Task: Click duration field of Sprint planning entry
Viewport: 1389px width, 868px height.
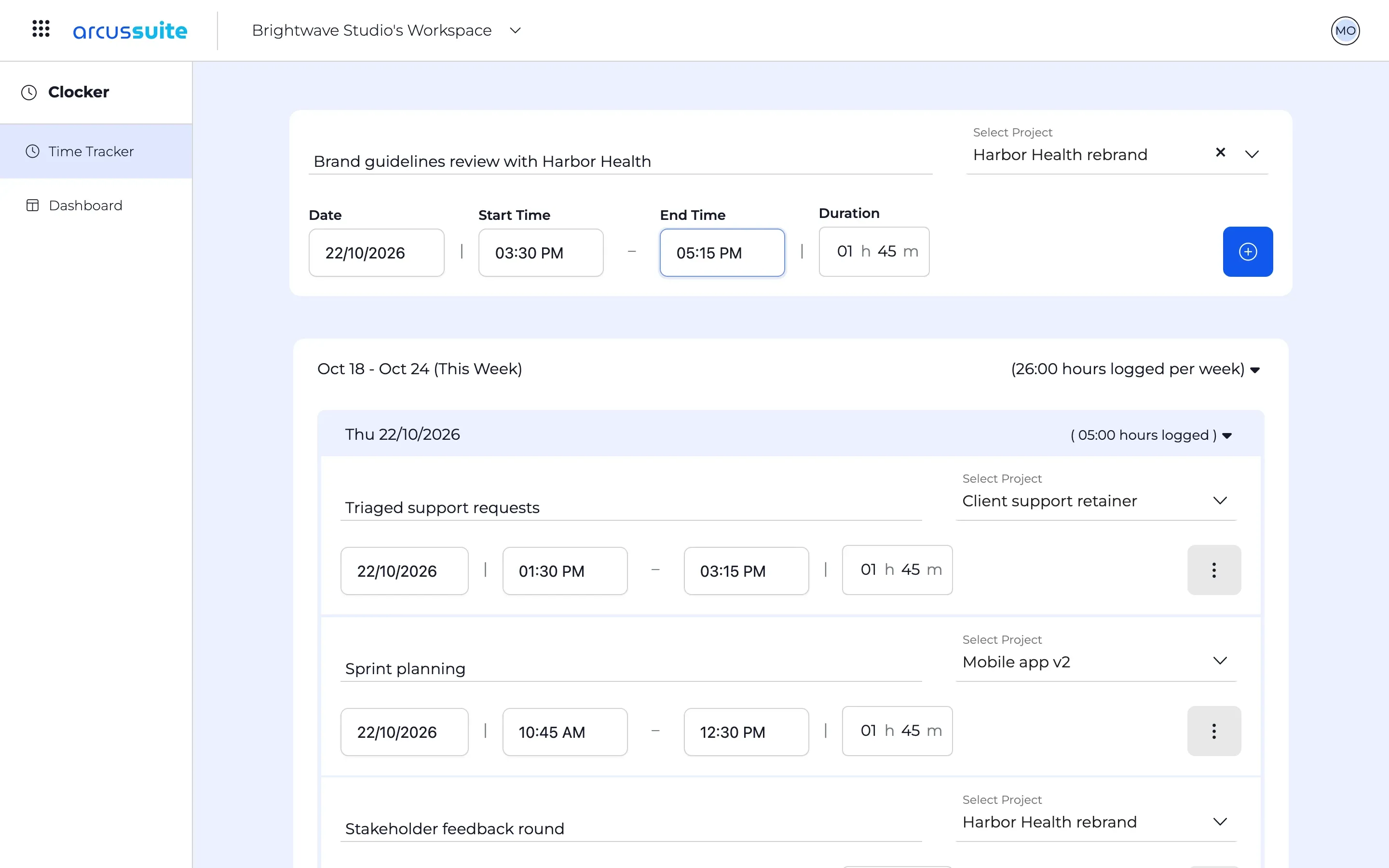Action: [897, 731]
